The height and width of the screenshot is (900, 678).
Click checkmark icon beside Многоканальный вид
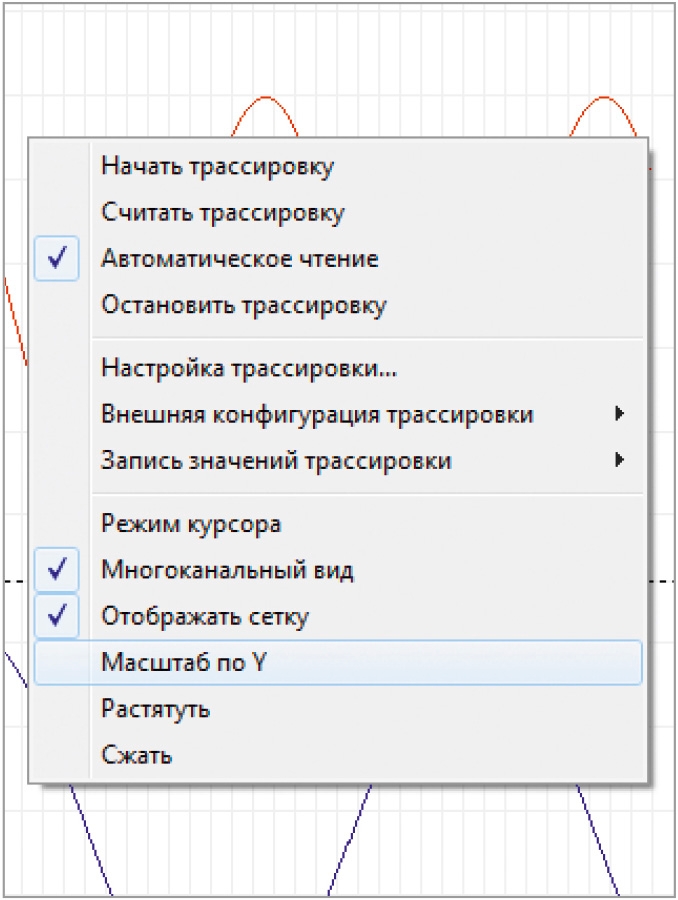(x=56, y=570)
